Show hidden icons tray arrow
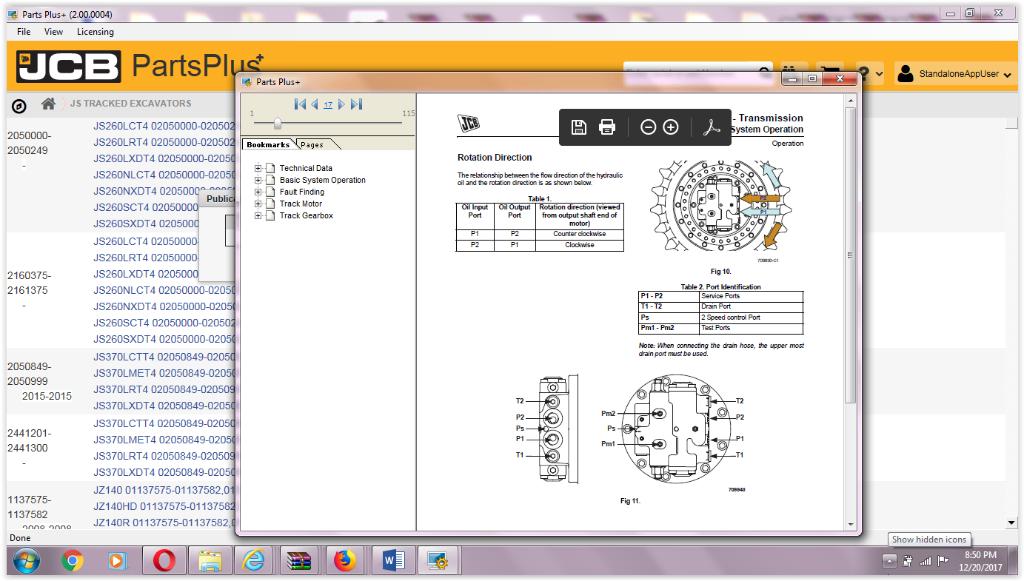 (x=889, y=561)
